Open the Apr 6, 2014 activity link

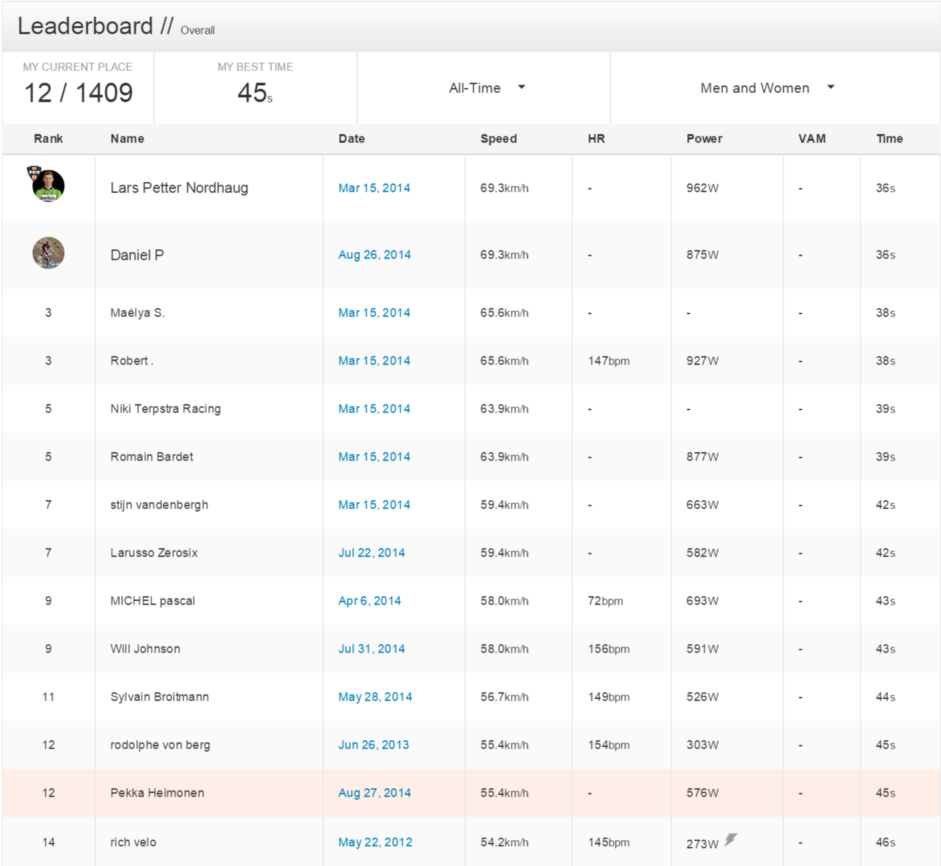(x=369, y=601)
